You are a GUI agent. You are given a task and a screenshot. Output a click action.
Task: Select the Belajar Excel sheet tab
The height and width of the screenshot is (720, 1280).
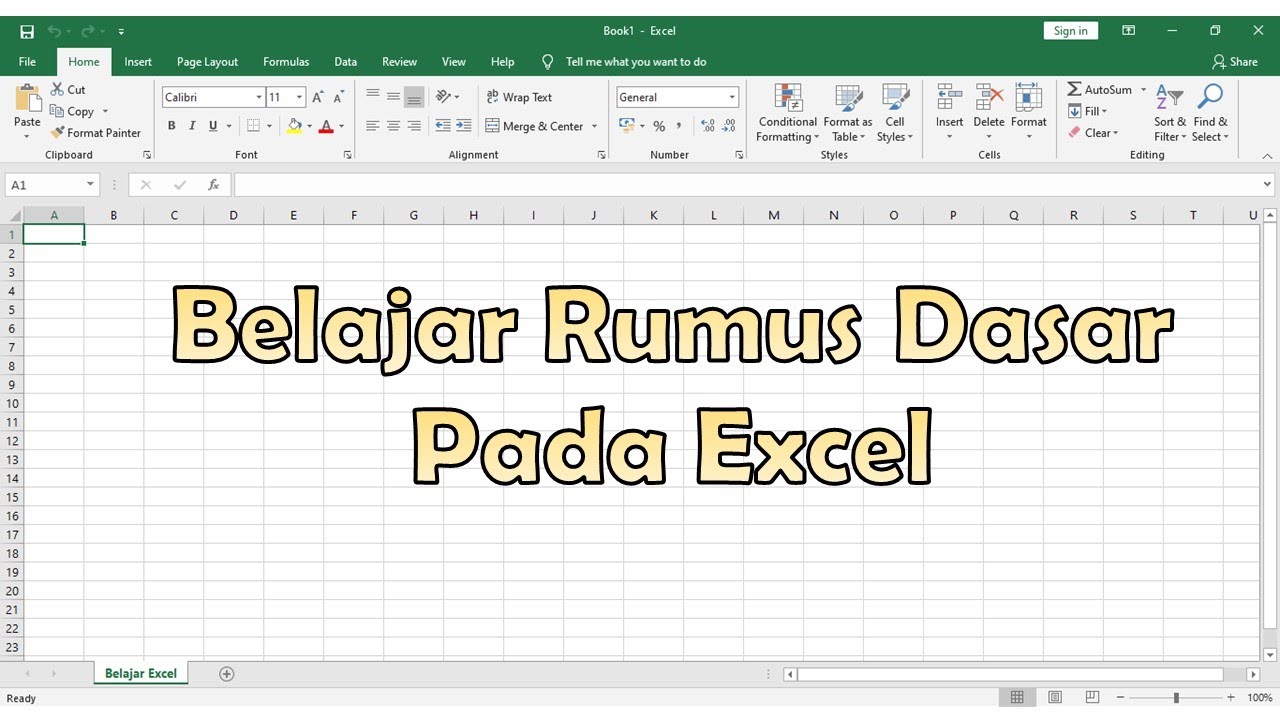141,674
